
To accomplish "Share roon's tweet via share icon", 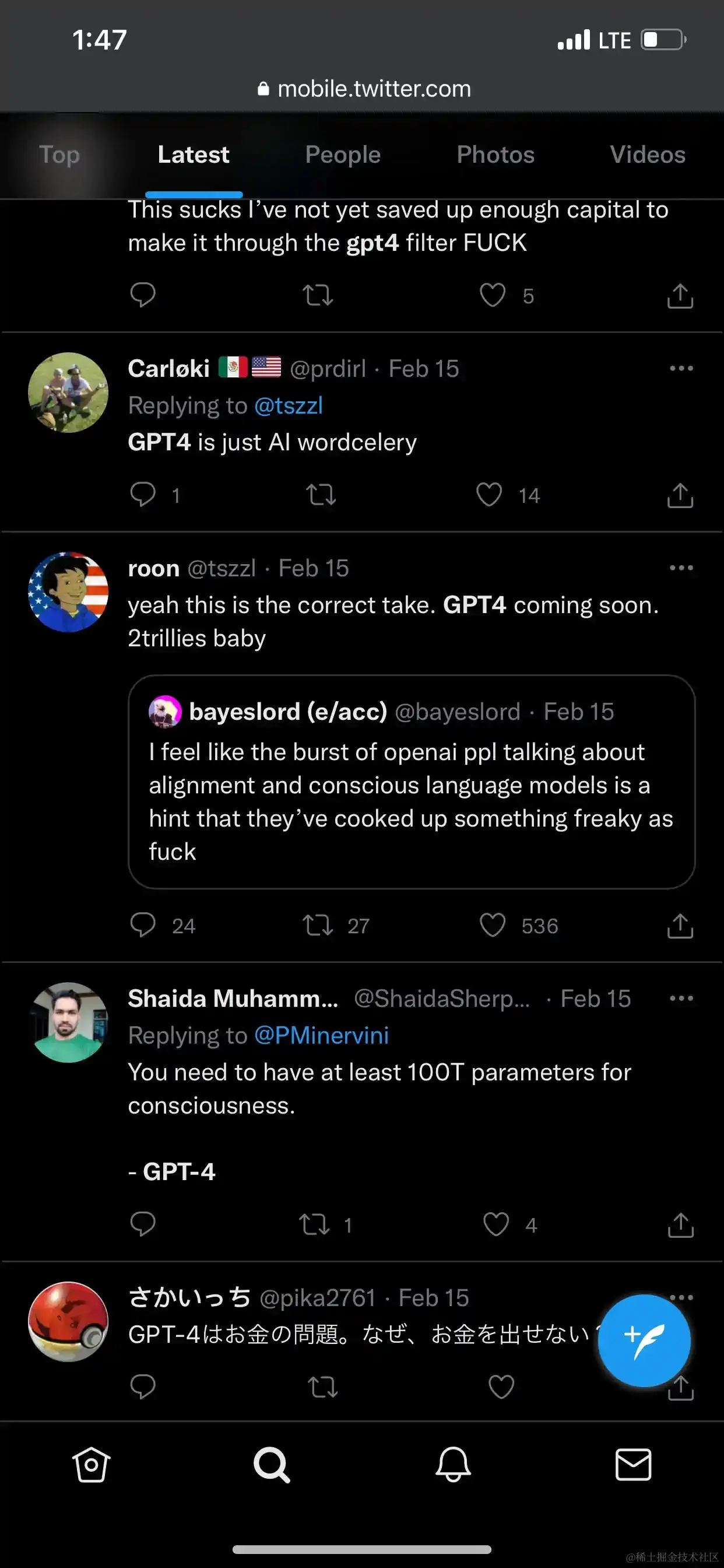I will (x=680, y=925).
